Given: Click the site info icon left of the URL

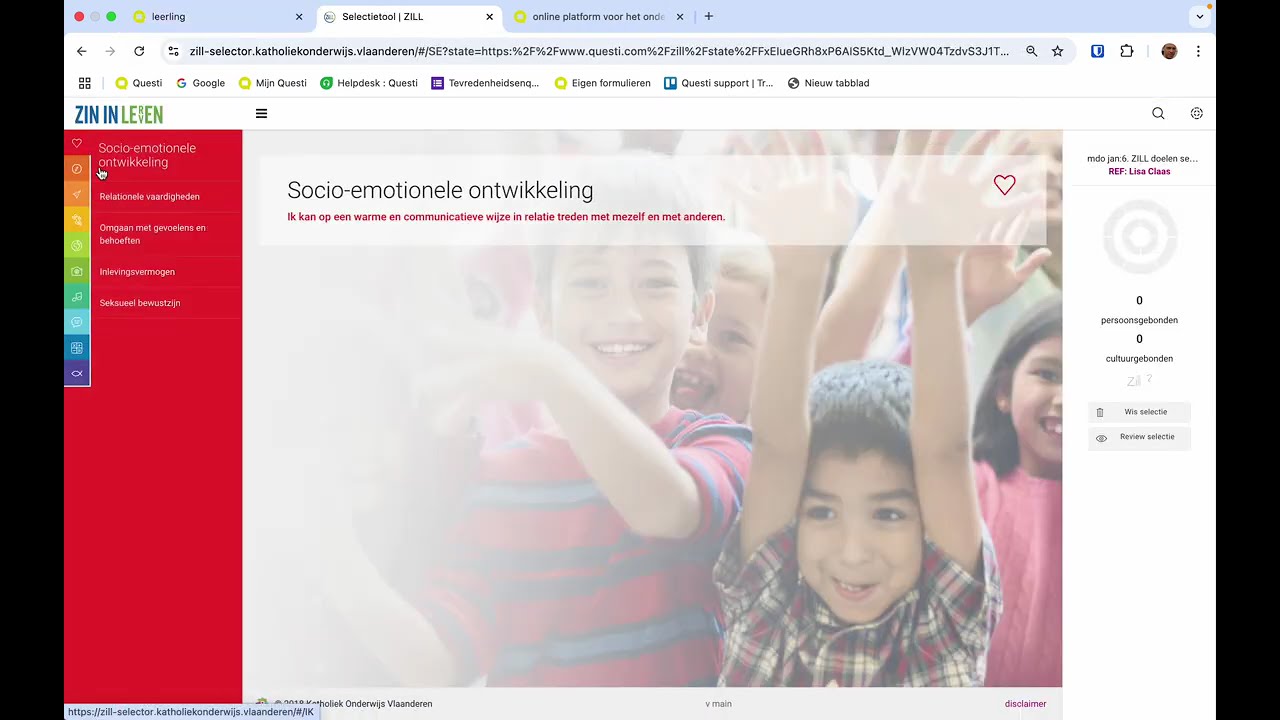Looking at the screenshot, I should coord(173,51).
